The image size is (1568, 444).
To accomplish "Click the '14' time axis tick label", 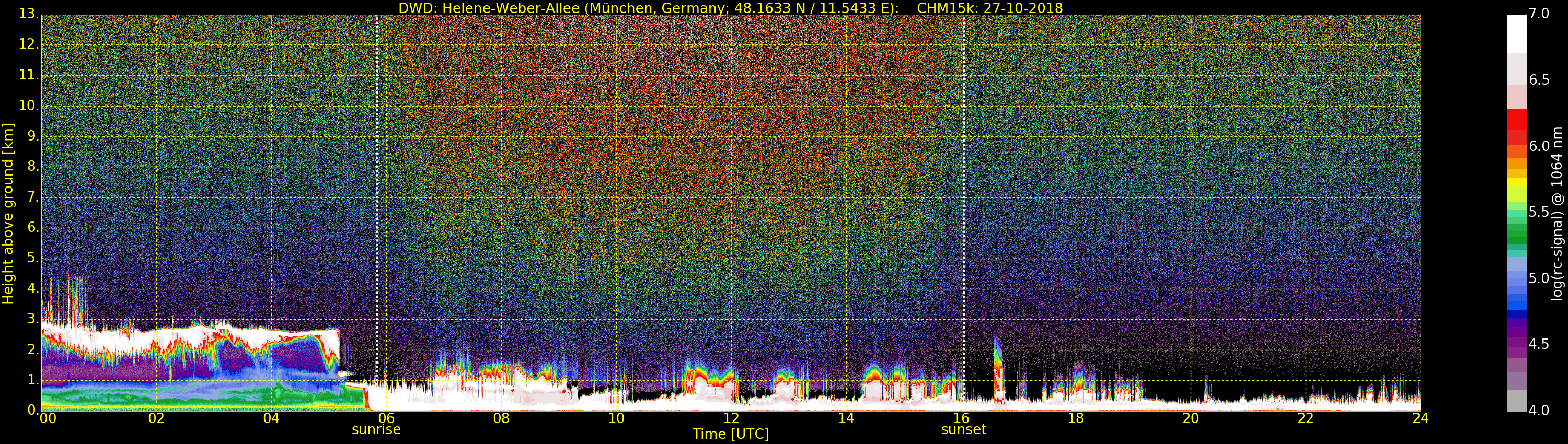I will click(x=846, y=418).
